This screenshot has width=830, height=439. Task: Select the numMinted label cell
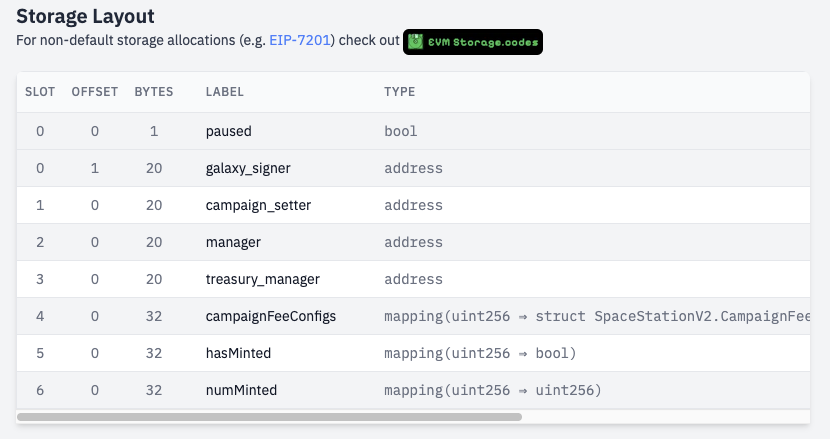(241, 390)
